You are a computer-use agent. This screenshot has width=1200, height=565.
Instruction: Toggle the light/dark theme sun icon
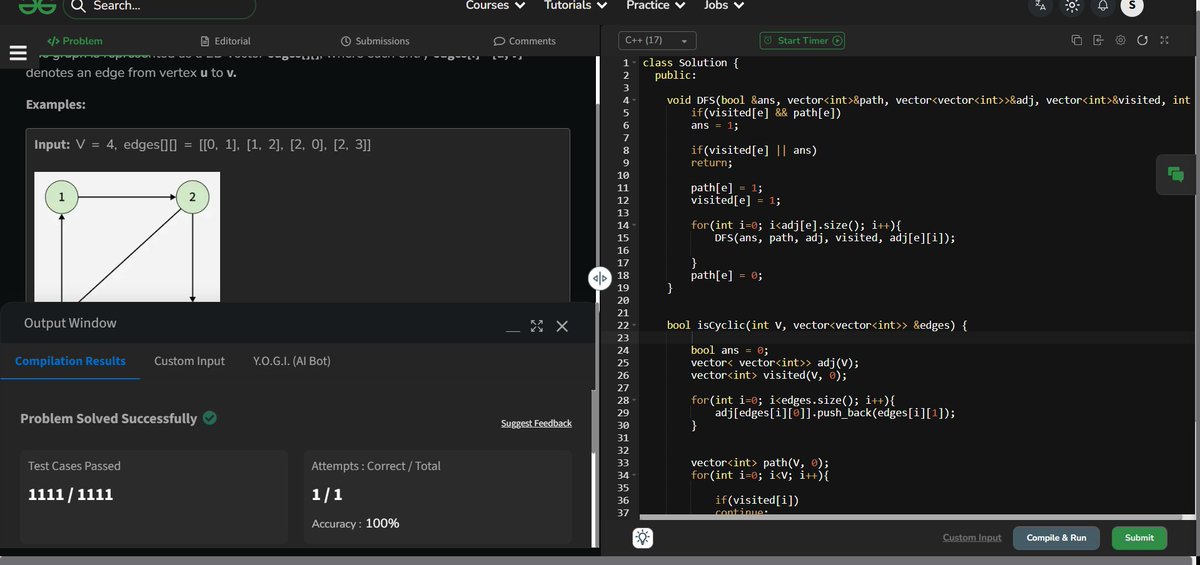pos(1072,6)
